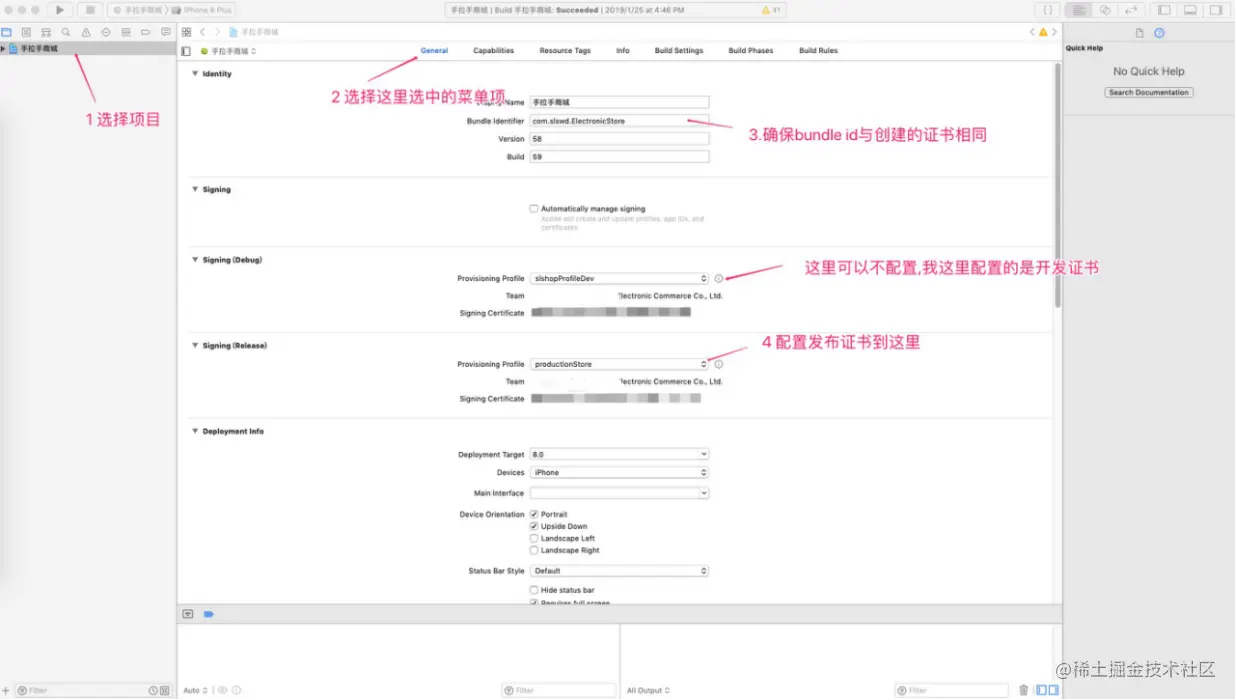This screenshot has width=1236, height=700.
Task: Switch to the Resource Tags tab
Action: pyautogui.click(x=565, y=51)
